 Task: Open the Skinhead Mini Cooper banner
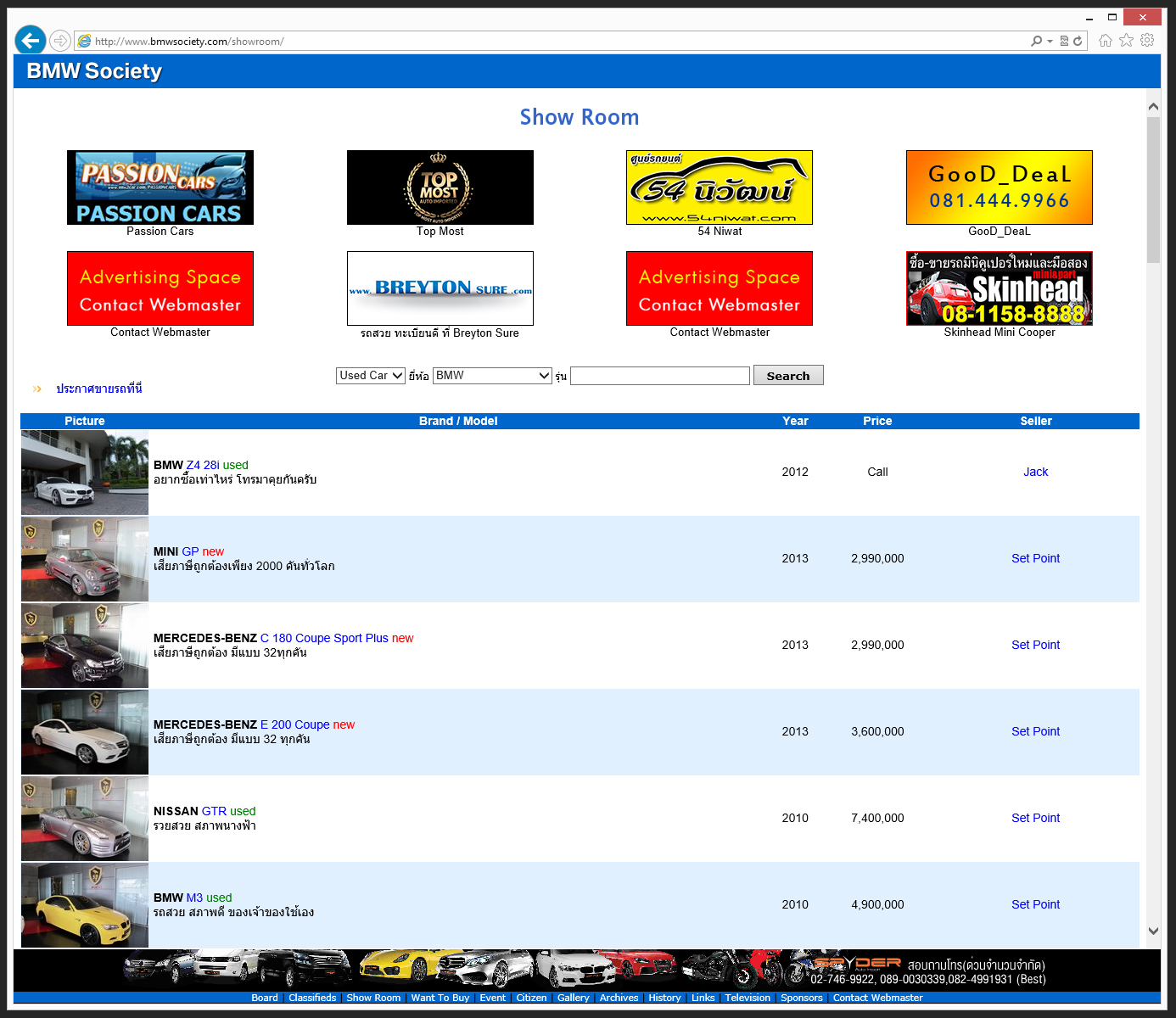pos(1000,288)
